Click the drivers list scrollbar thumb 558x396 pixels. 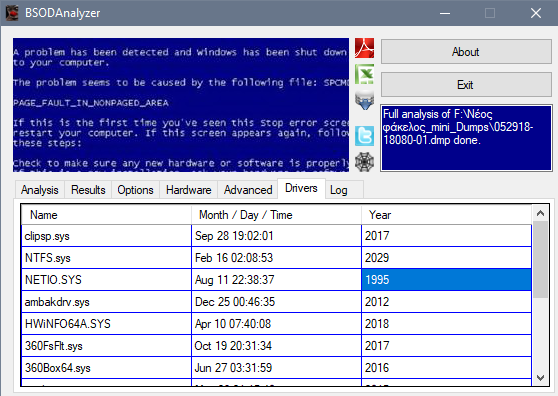(540, 260)
